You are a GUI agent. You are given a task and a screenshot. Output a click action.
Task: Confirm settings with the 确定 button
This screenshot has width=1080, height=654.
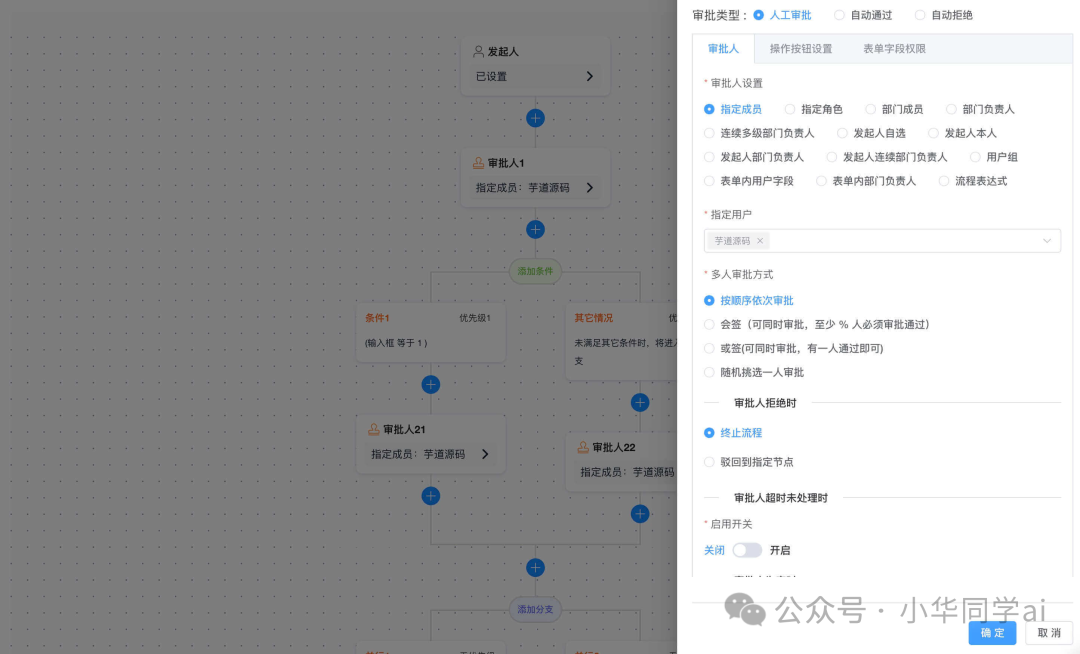click(x=992, y=633)
